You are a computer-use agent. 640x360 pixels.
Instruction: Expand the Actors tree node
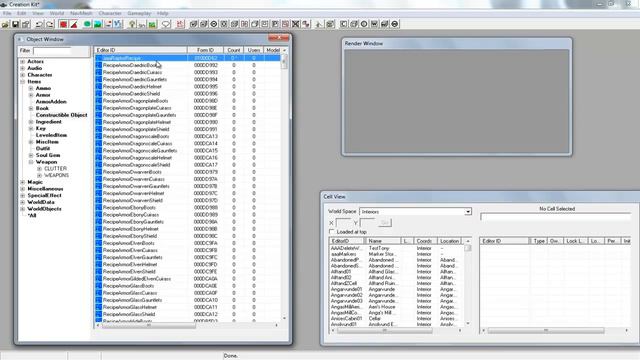[x=22, y=62]
